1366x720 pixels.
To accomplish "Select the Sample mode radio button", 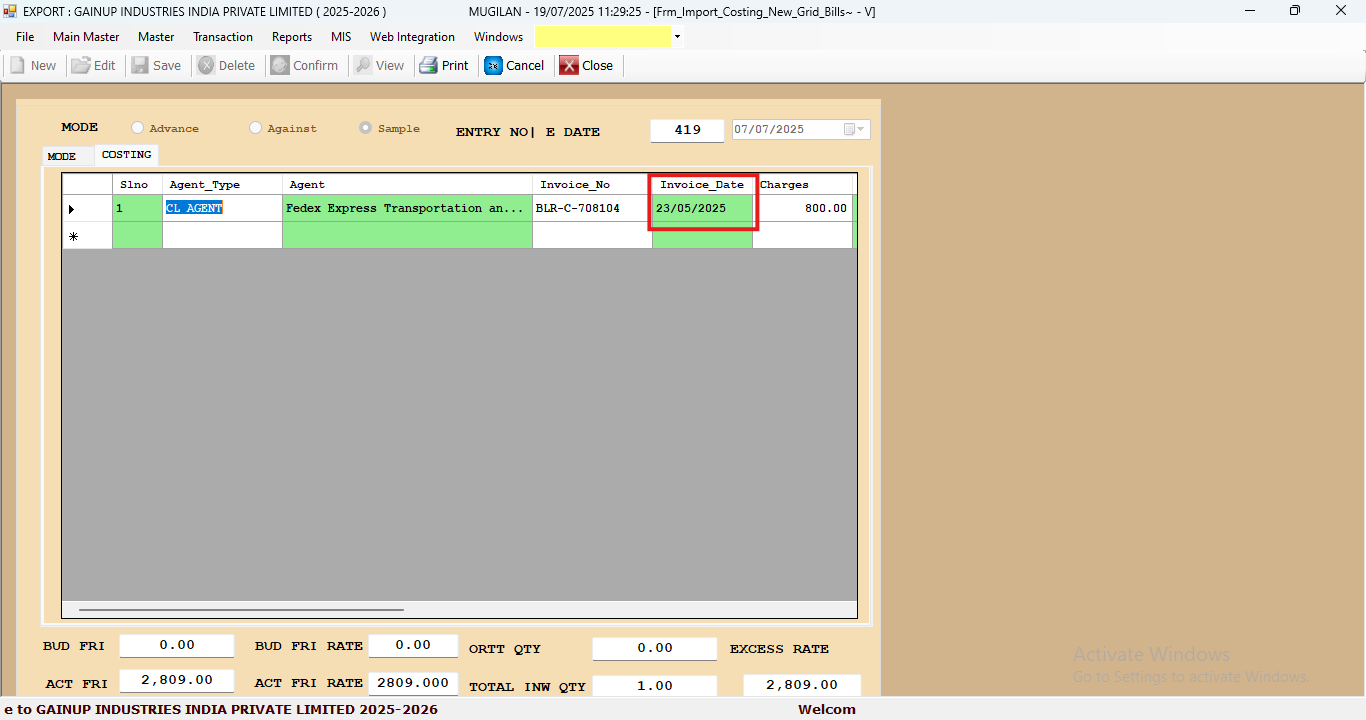I will (366, 128).
